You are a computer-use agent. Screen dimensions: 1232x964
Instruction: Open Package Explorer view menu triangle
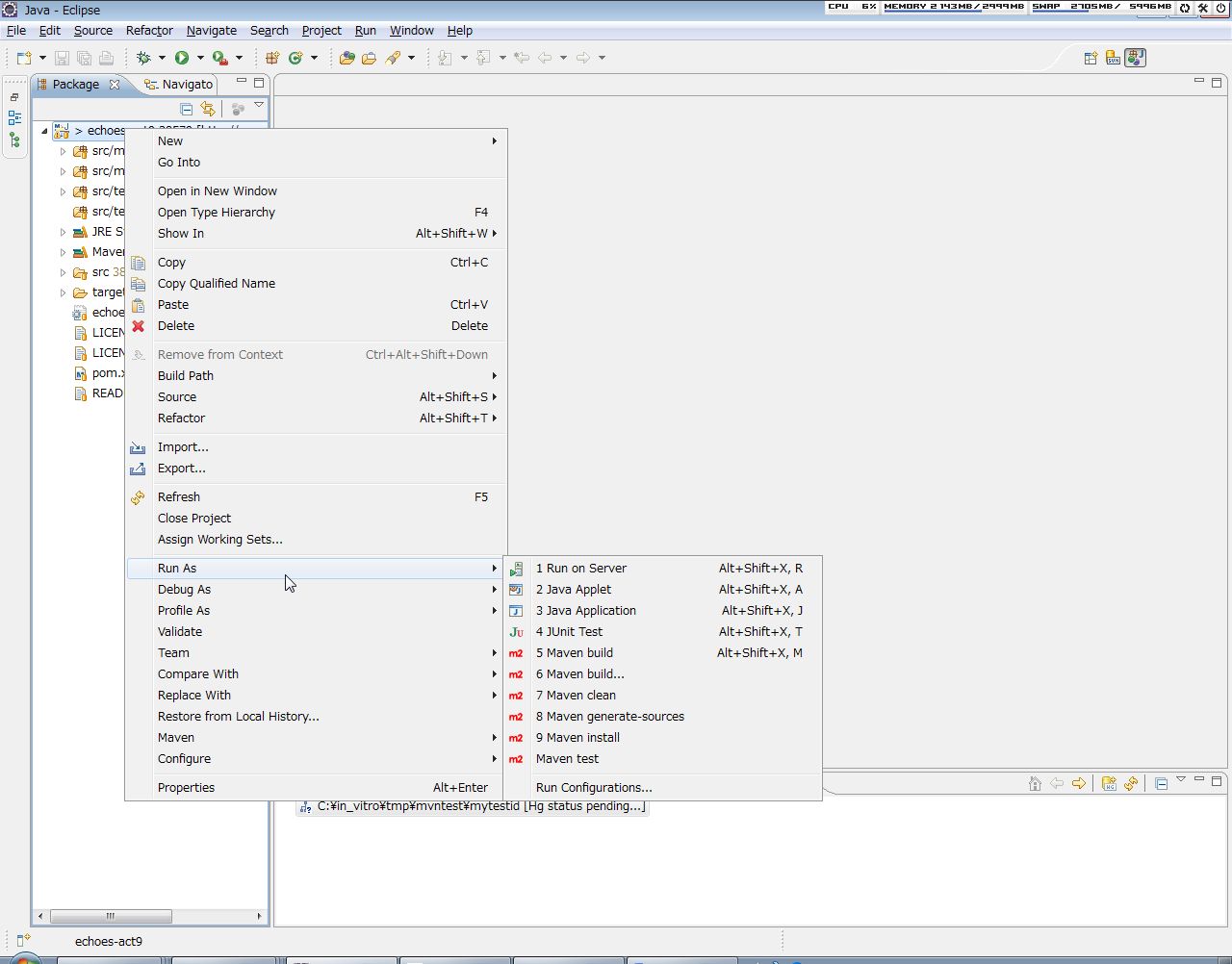pyautogui.click(x=259, y=105)
